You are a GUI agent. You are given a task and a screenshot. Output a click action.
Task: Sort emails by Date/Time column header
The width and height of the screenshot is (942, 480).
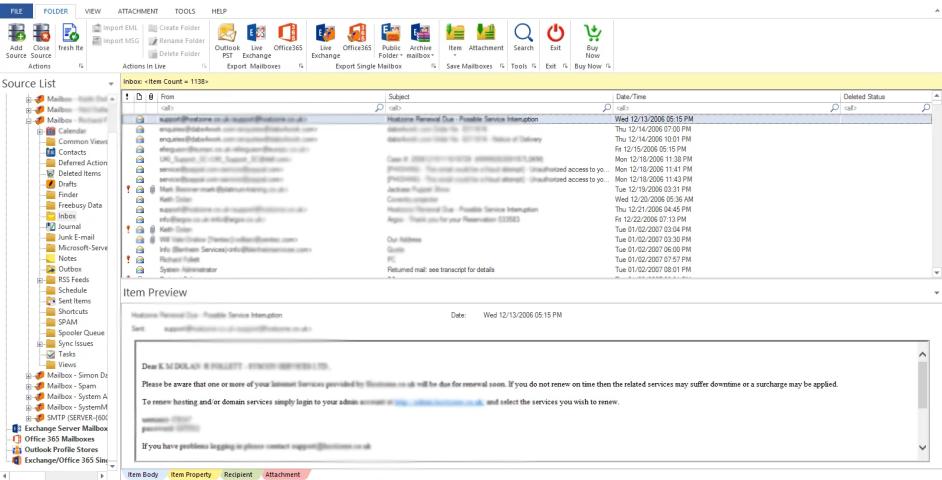point(720,95)
